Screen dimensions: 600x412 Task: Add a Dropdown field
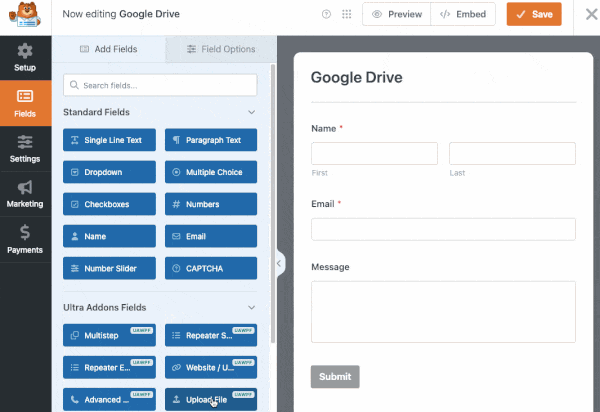pyautogui.click(x=109, y=172)
